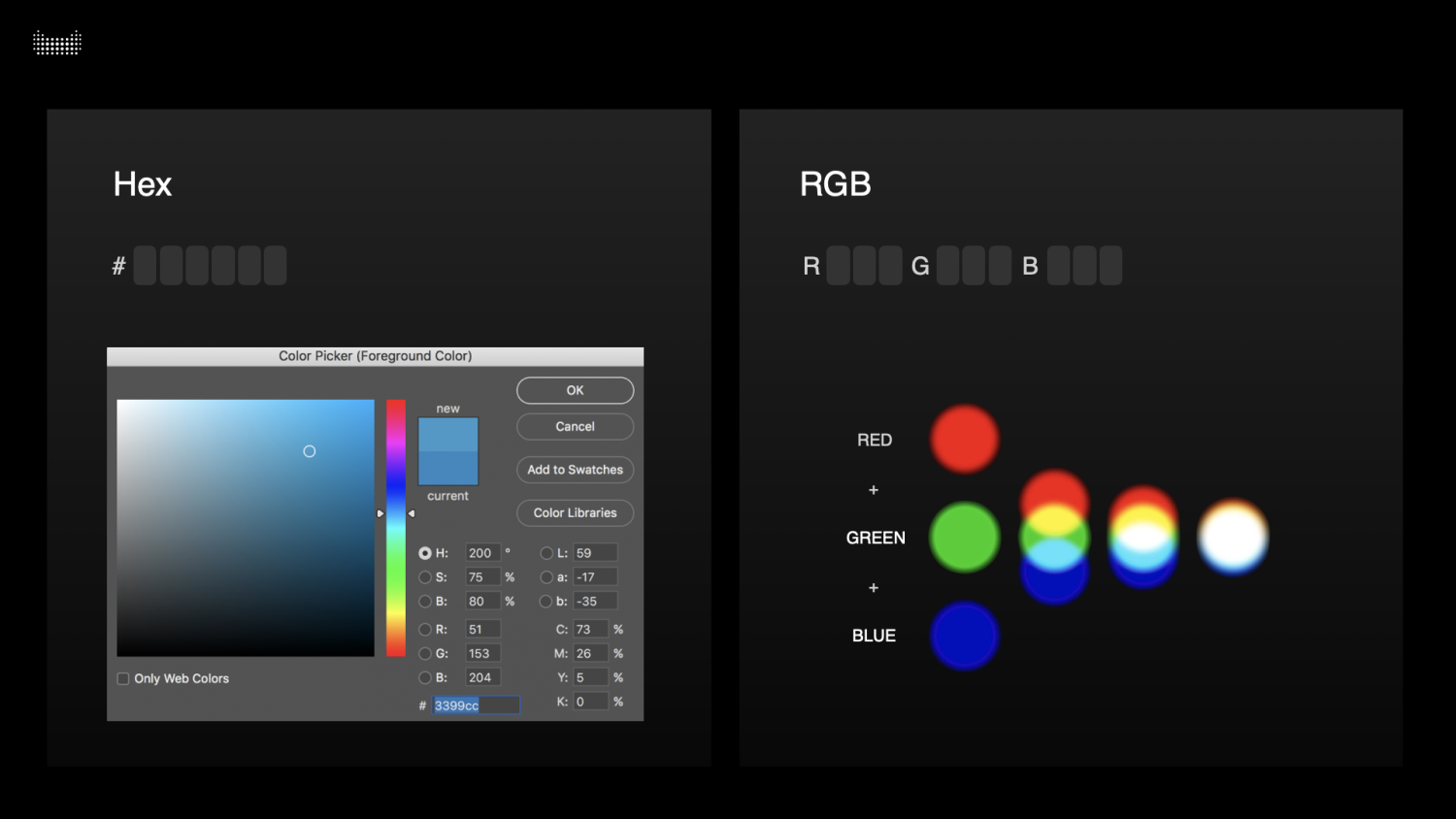Click the vertical rainbow hue slider

[x=396, y=528]
